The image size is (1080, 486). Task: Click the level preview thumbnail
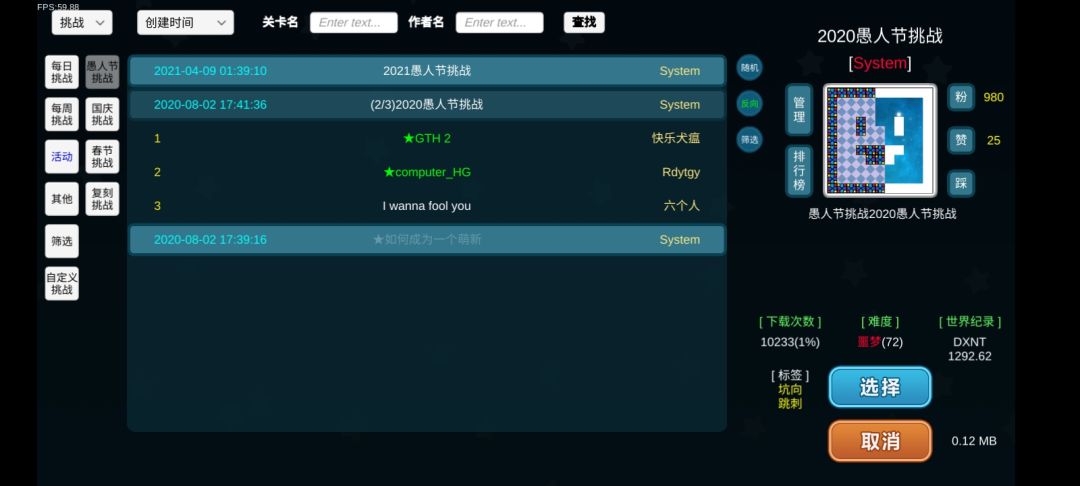[880, 140]
